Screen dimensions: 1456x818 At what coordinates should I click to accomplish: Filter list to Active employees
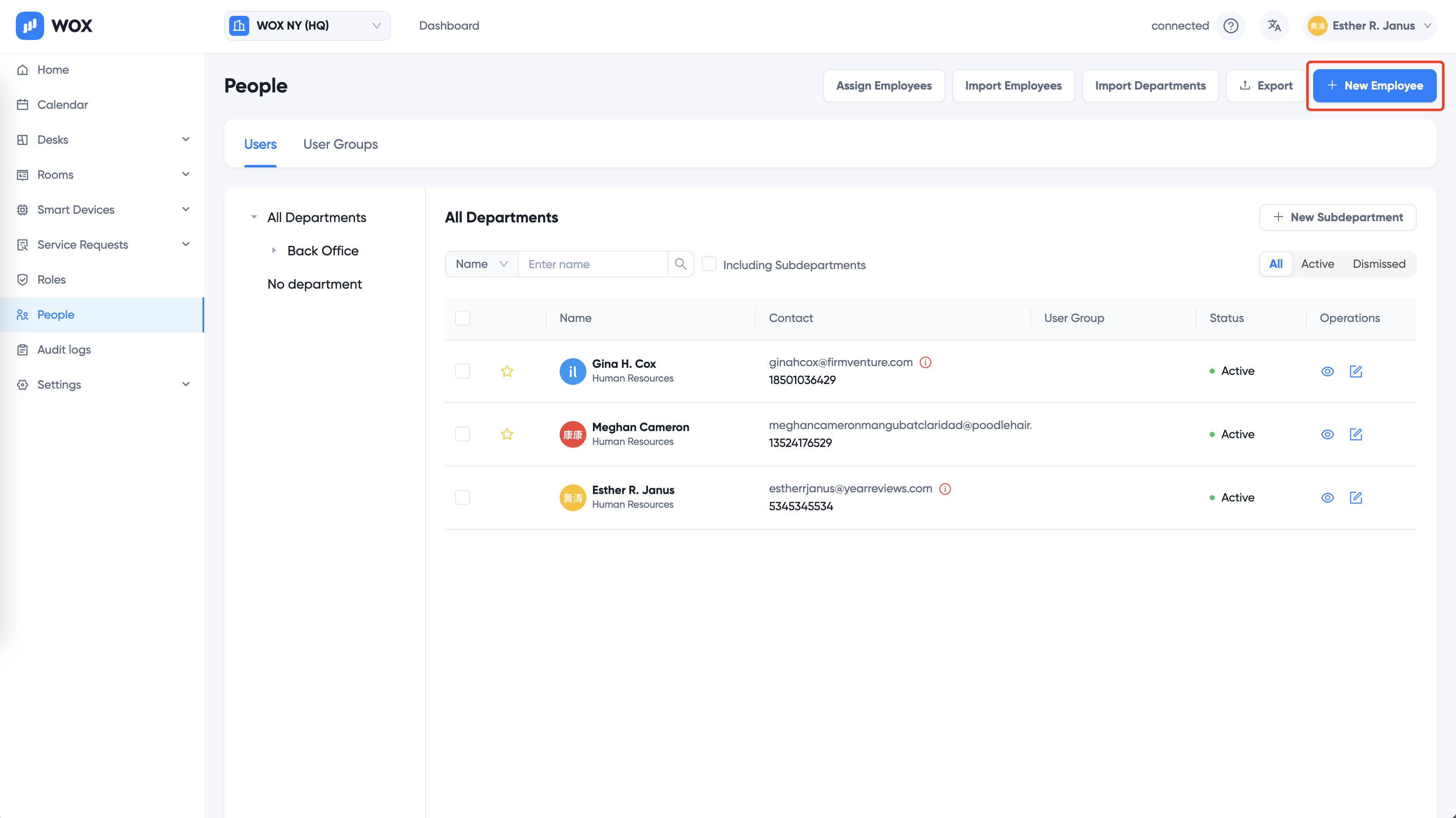pyautogui.click(x=1318, y=264)
